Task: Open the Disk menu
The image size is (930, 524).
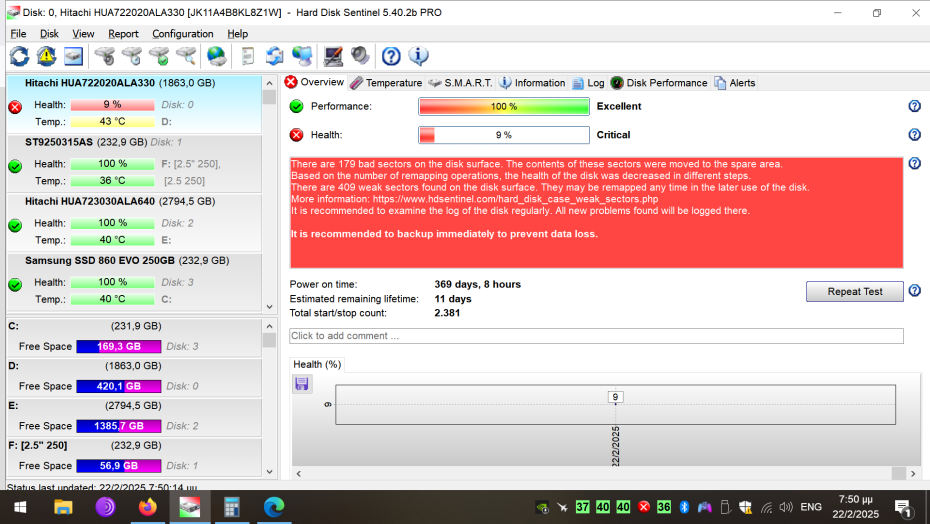Action: (x=49, y=34)
